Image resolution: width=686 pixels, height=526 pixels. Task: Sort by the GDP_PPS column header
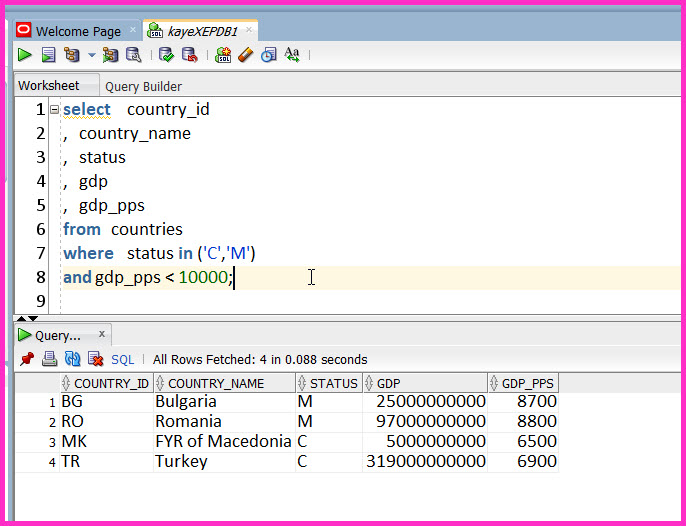coord(523,383)
